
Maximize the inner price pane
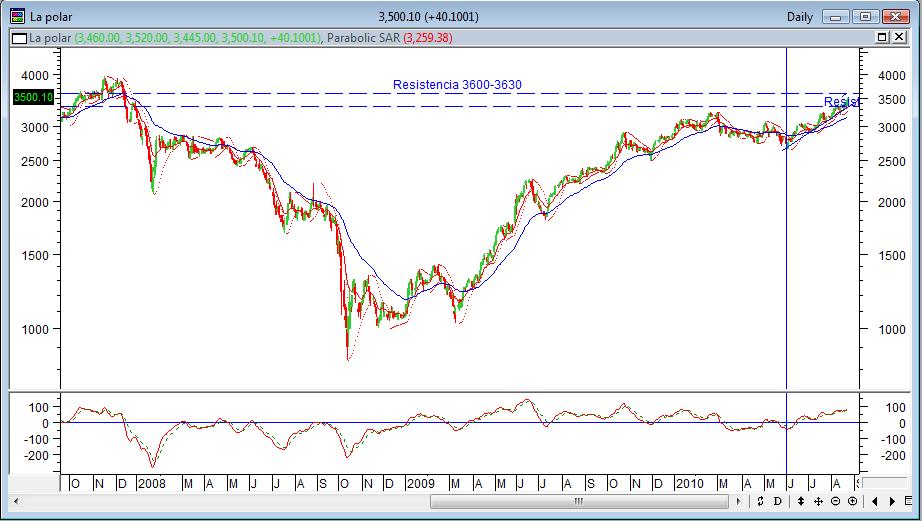(882, 38)
